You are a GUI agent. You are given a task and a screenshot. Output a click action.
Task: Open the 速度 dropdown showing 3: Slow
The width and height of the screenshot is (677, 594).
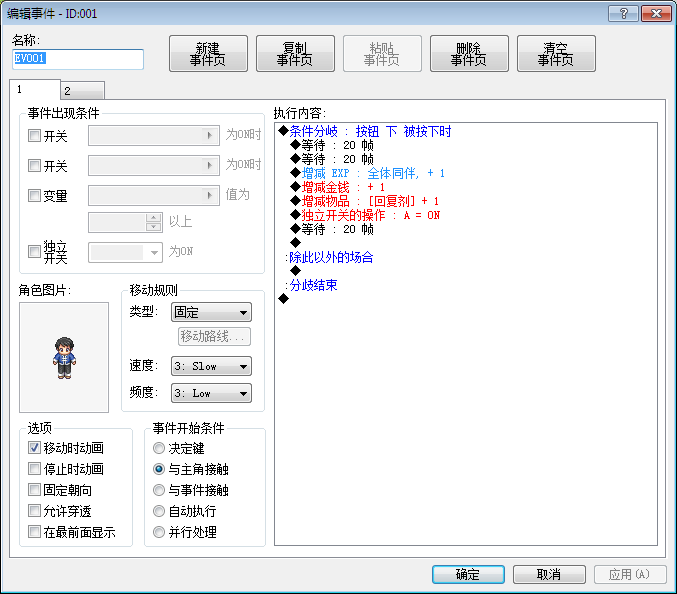coord(211,366)
